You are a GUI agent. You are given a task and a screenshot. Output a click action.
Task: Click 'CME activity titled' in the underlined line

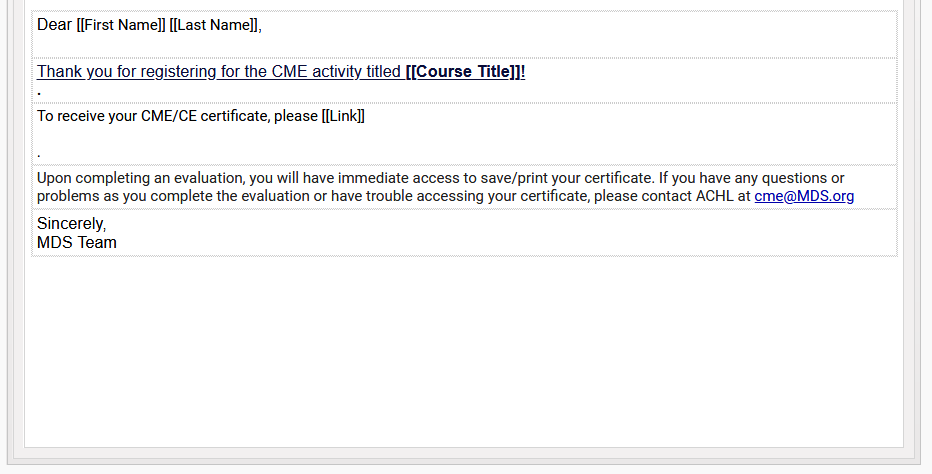[336, 72]
